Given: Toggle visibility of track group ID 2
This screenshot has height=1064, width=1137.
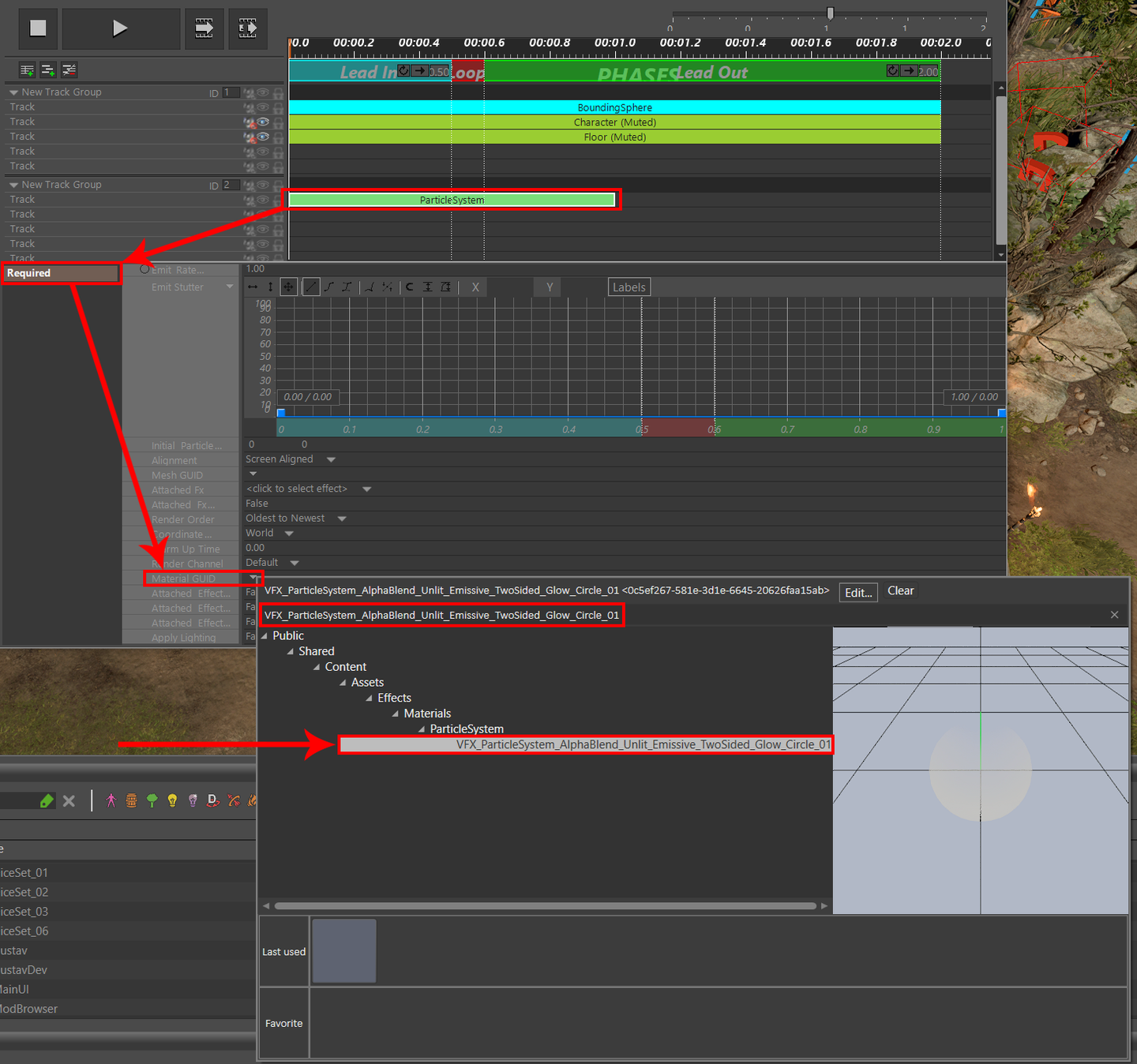Looking at the screenshot, I should point(263,185).
